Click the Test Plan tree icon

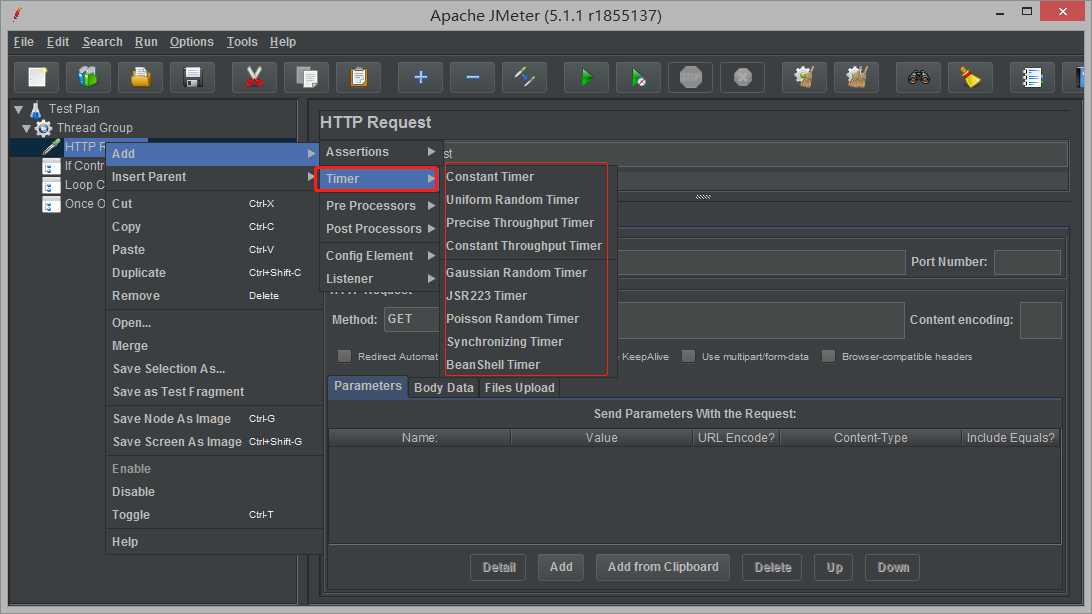[36, 109]
